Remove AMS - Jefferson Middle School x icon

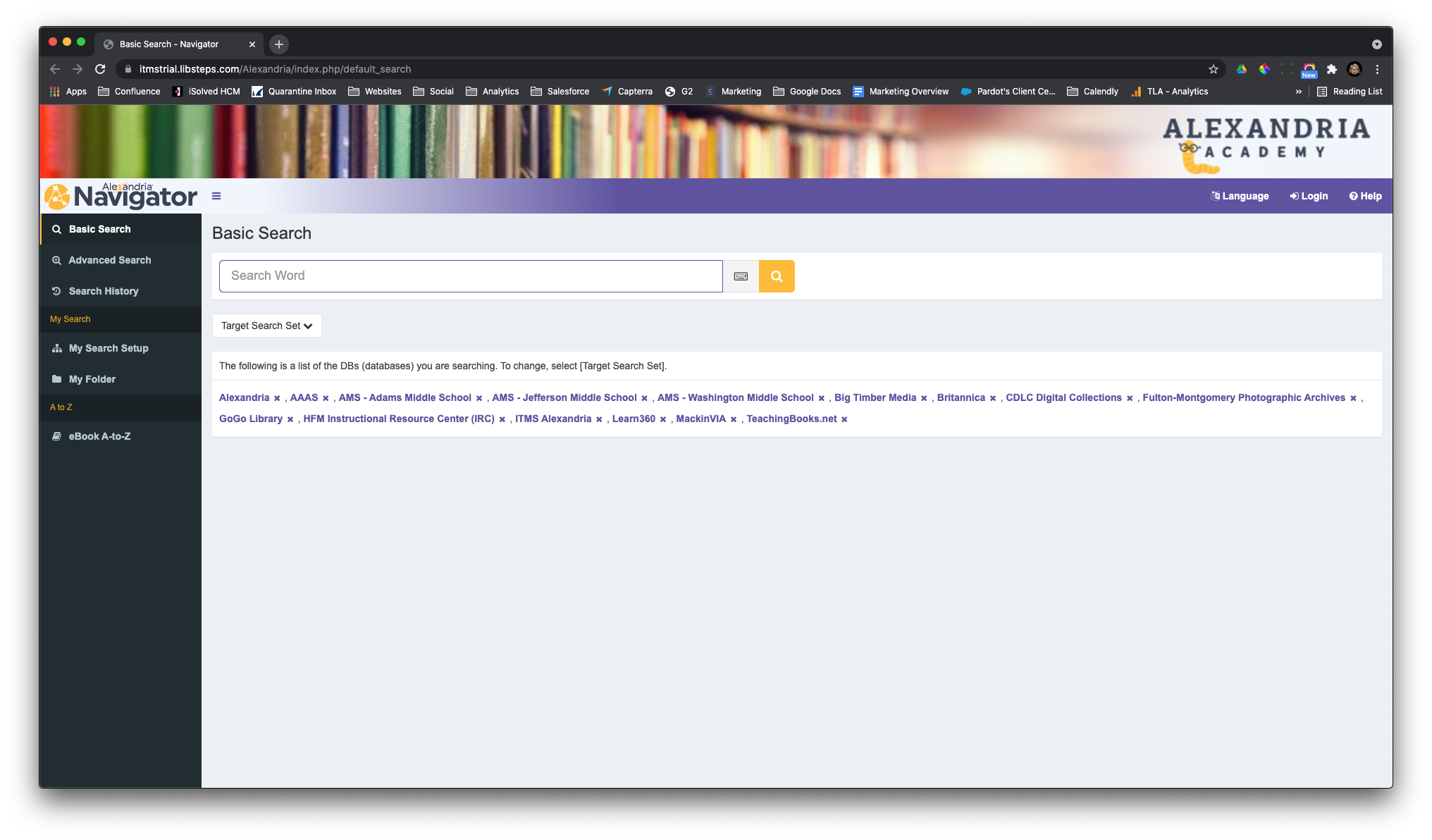click(644, 398)
